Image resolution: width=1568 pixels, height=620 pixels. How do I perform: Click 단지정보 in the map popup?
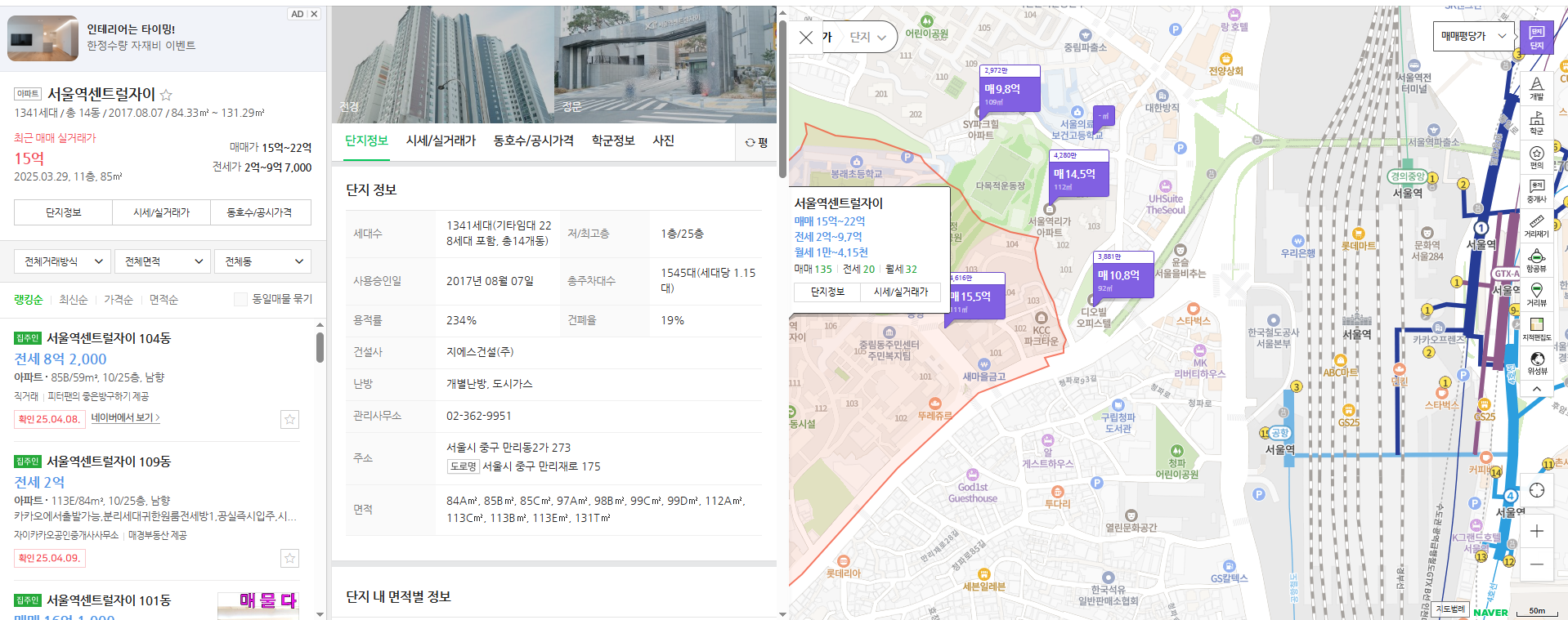point(827,292)
